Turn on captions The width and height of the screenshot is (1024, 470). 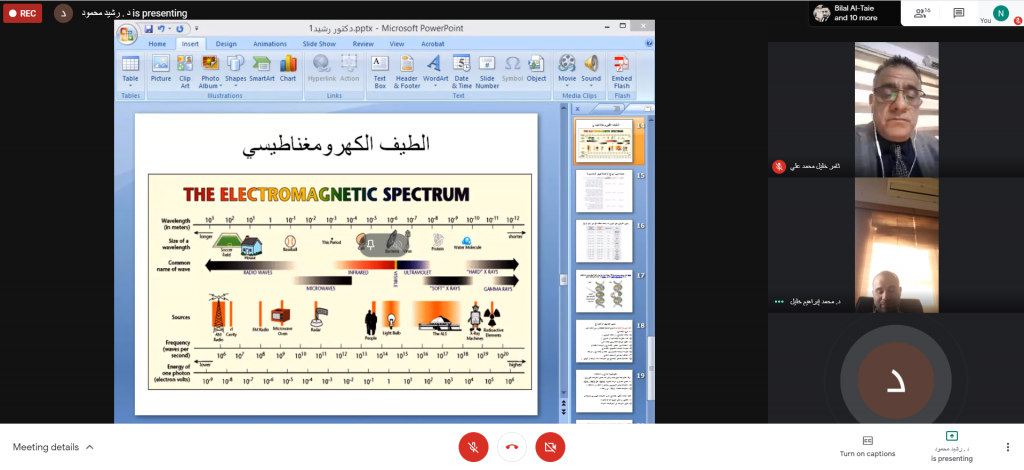pyautogui.click(x=868, y=446)
